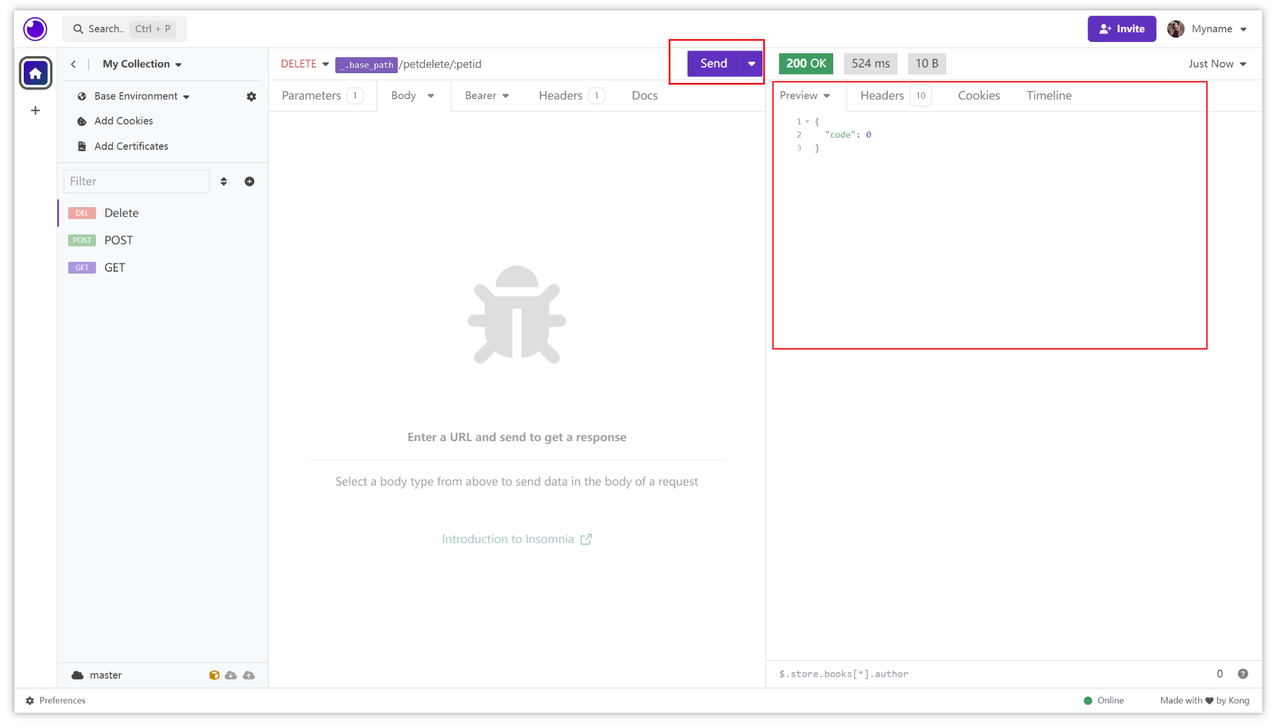Click the Search box in the top bar

(125, 29)
